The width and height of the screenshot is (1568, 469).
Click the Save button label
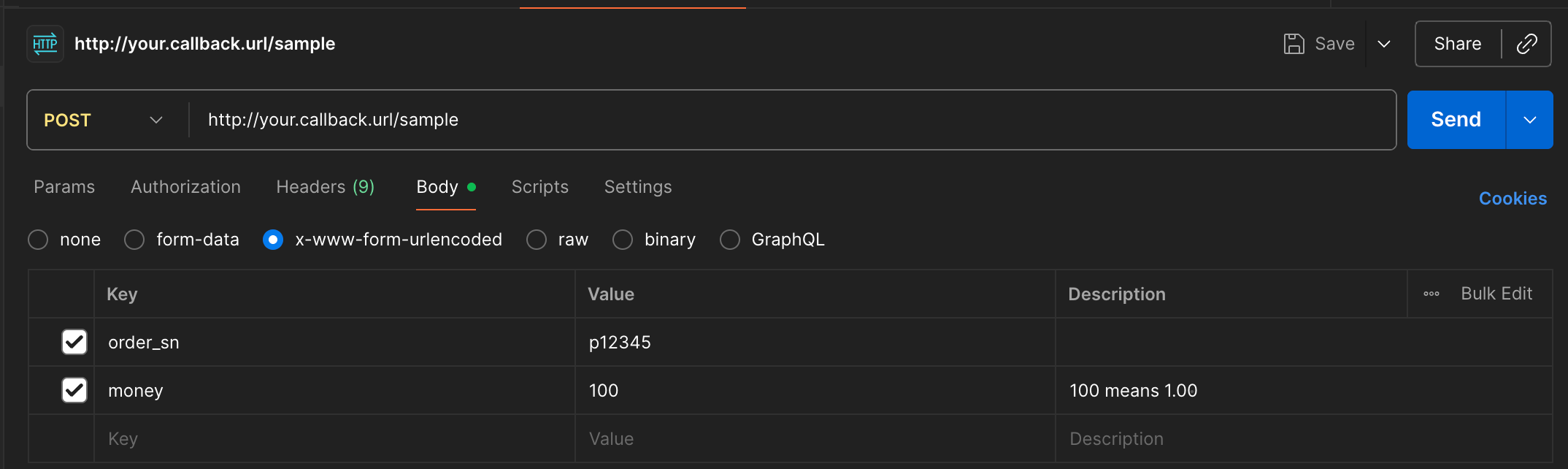pyautogui.click(x=1334, y=44)
